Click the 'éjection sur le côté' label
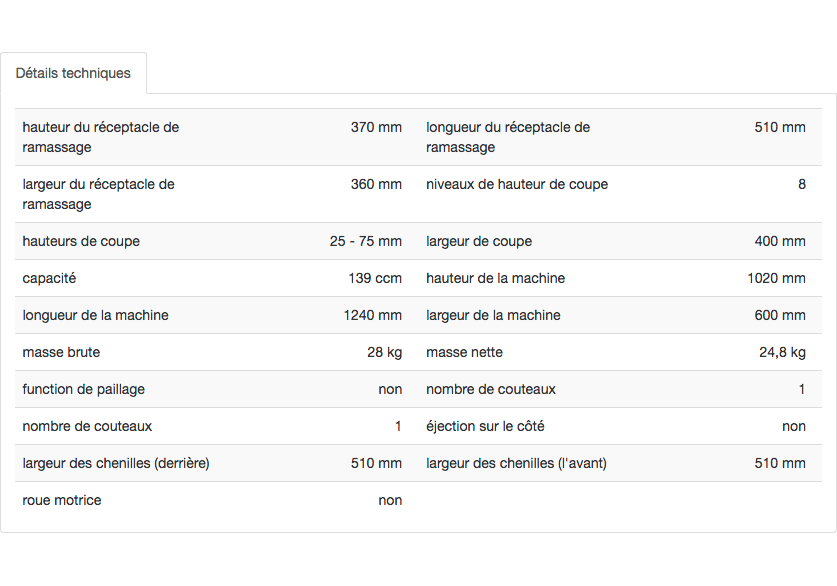The width and height of the screenshot is (837, 586). 485,426
